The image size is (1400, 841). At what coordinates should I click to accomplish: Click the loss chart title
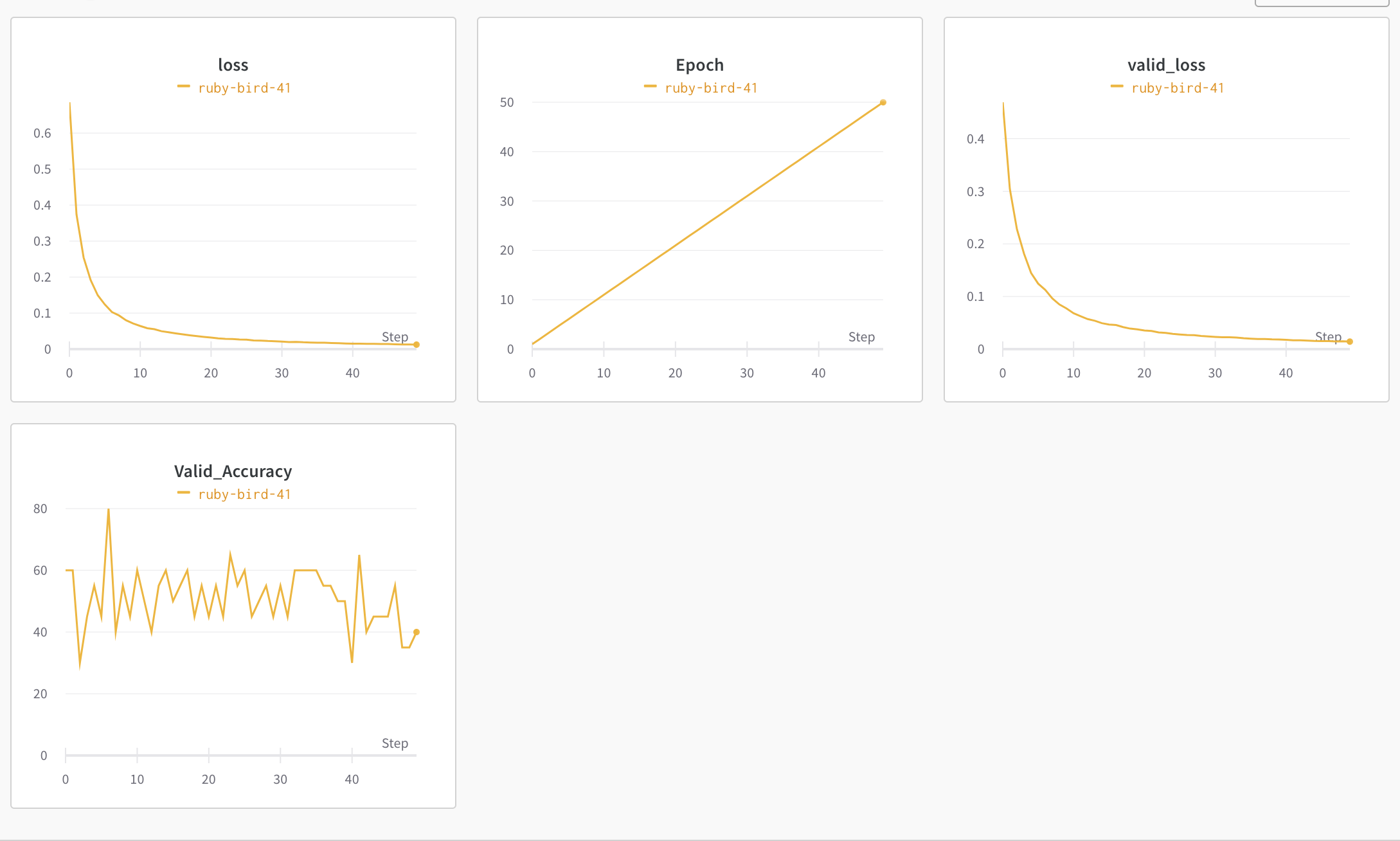[233, 65]
